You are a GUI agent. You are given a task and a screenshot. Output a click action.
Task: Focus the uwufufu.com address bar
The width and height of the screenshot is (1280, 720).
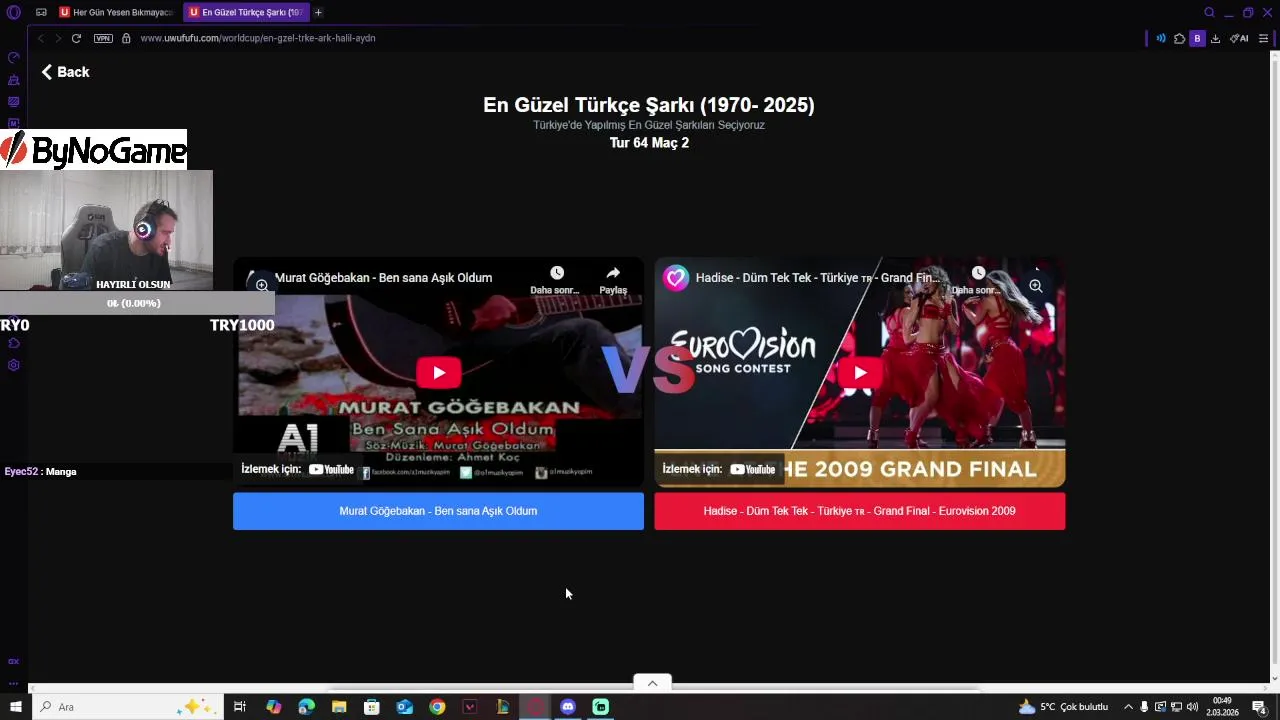[x=258, y=38]
